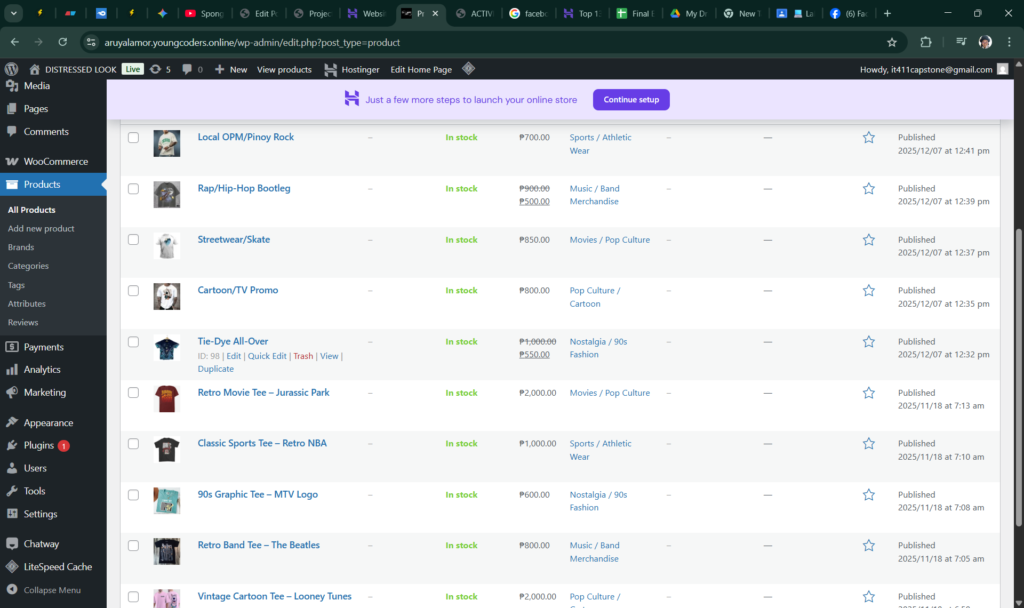This screenshot has height=608, width=1024.
Task: Open WooCommerce in the sidebar menu
Action: (x=55, y=161)
